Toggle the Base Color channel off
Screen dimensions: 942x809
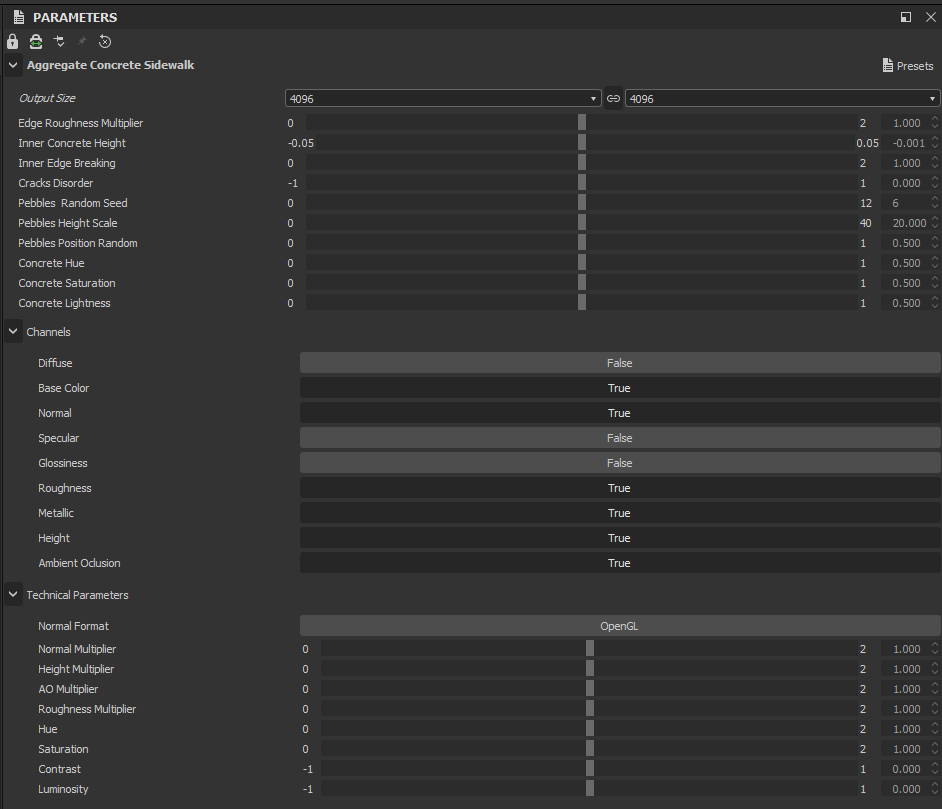[x=619, y=388]
